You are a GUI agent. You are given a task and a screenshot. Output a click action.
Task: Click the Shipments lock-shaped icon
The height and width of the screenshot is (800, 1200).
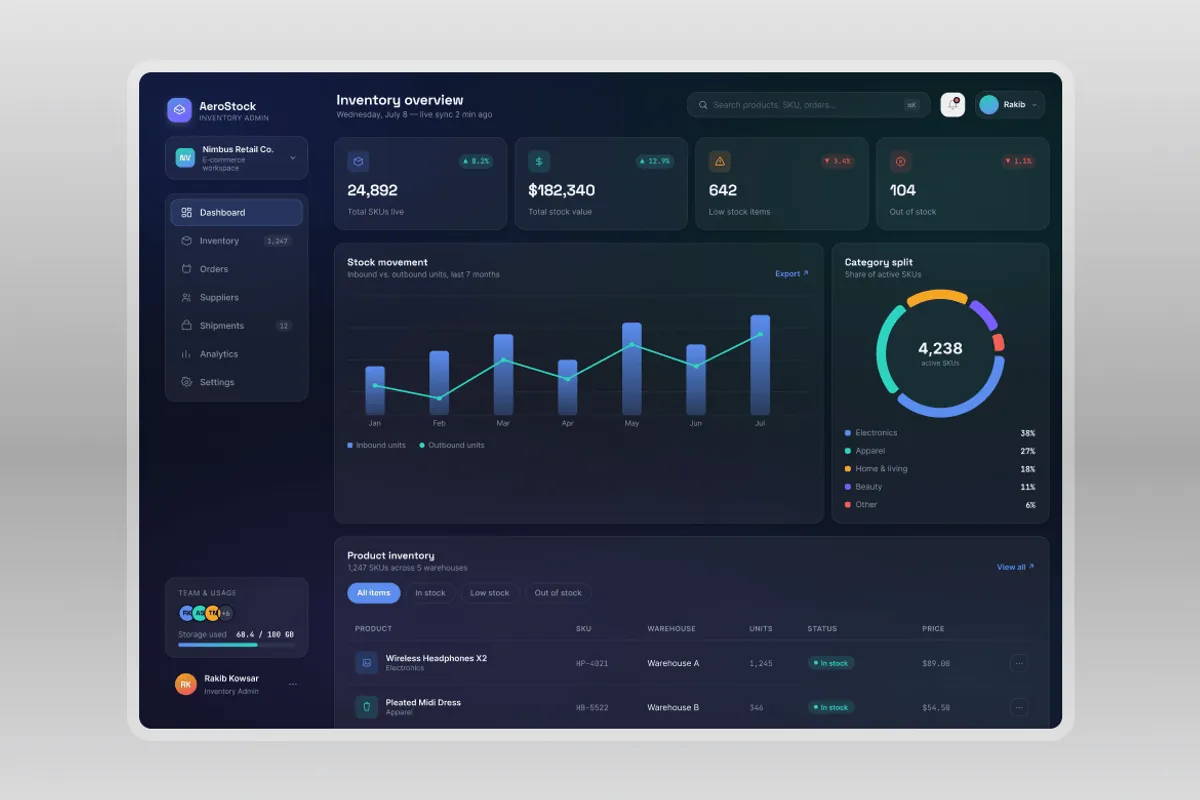[x=186, y=325]
